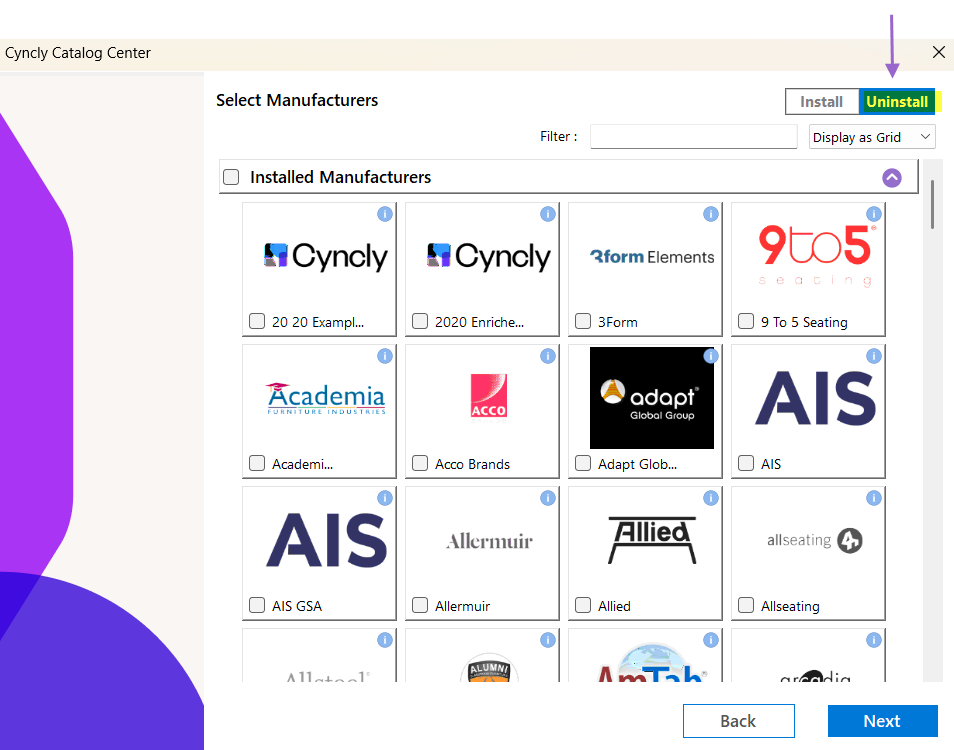This screenshot has height=750, width=954.
Task: Open info icon on Allermuir card
Action: (548, 498)
